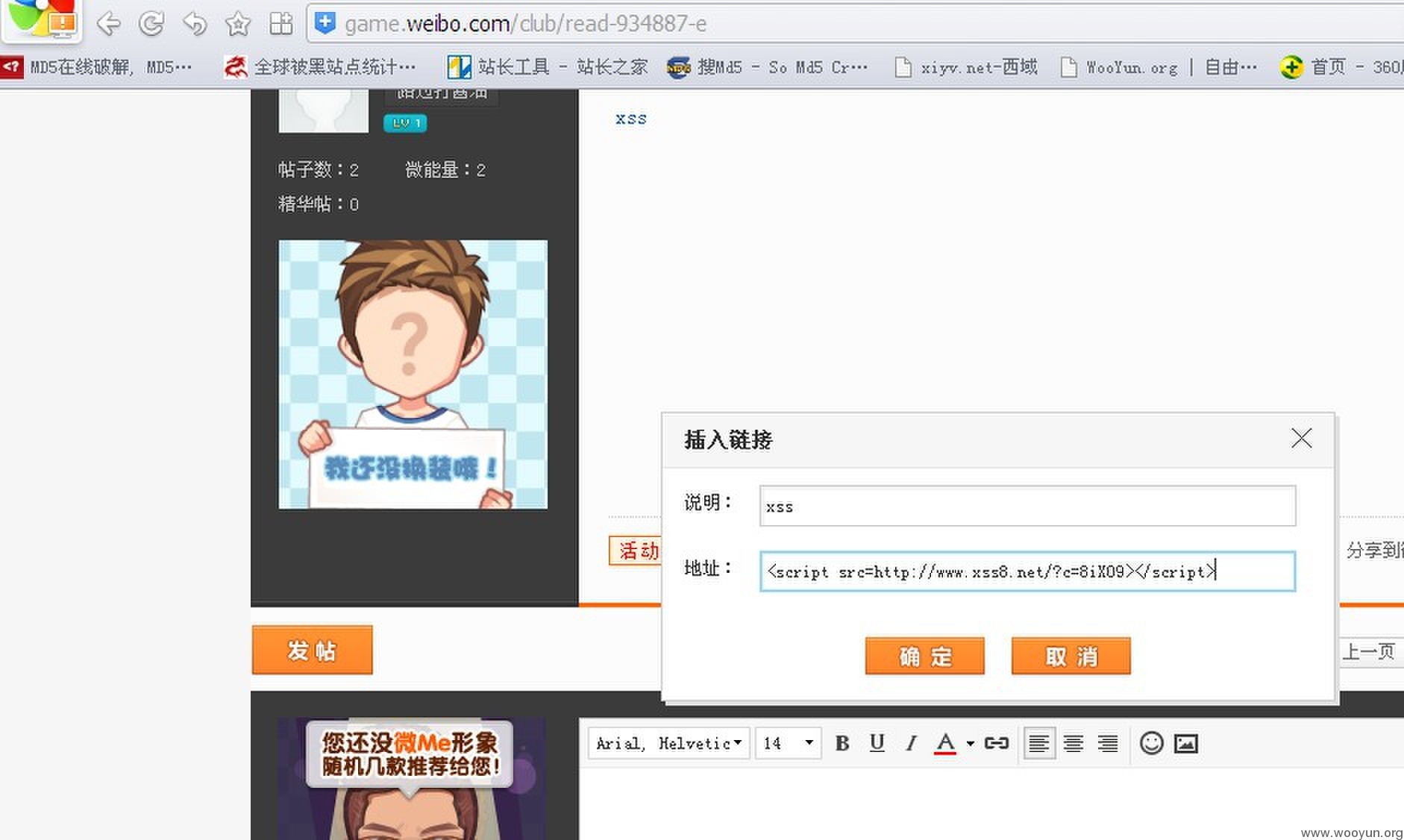Click the insert image icon
Image resolution: width=1404 pixels, height=840 pixels.
click(x=1186, y=743)
